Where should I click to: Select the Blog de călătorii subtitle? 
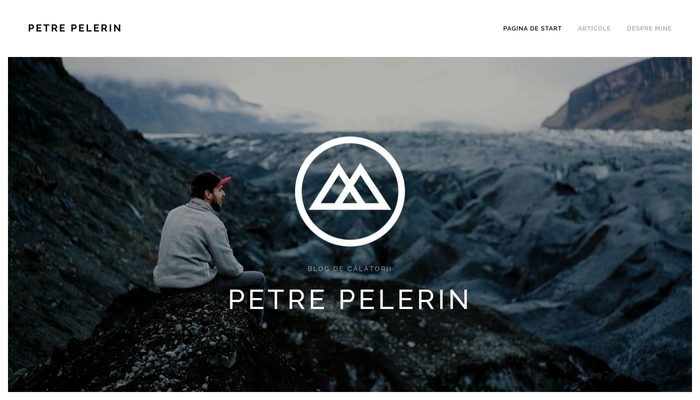tap(350, 269)
